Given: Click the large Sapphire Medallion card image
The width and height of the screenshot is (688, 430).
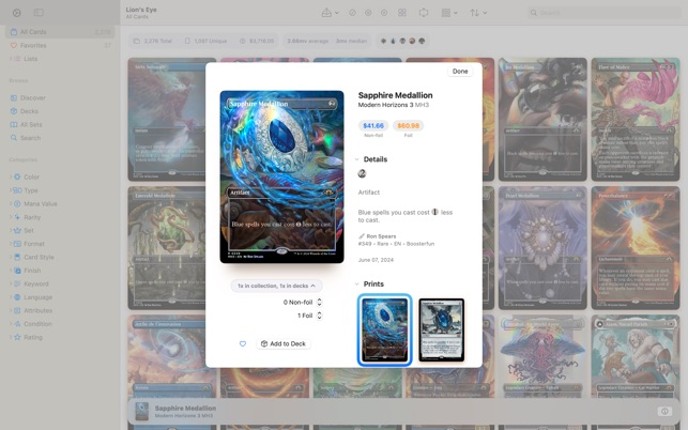Looking at the screenshot, I should (282, 177).
